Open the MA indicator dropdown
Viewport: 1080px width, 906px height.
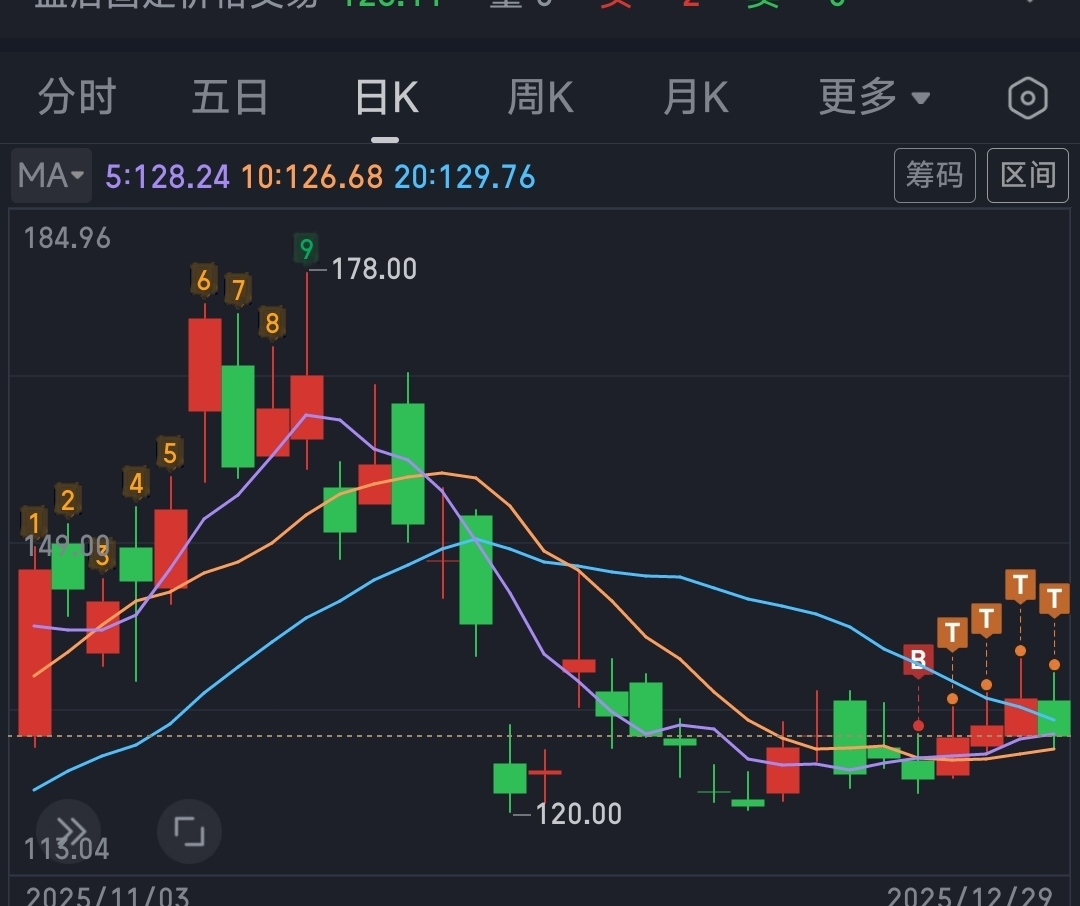(x=52, y=177)
